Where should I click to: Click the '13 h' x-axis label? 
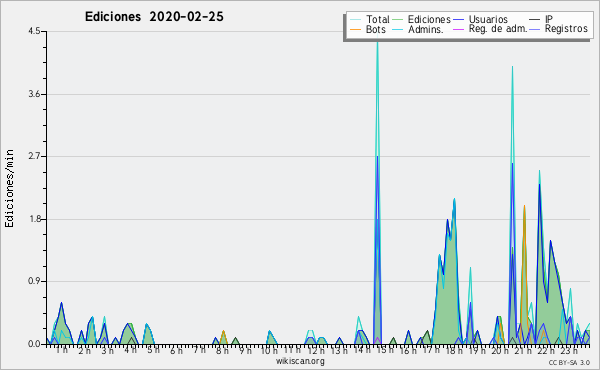(x=339, y=350)
